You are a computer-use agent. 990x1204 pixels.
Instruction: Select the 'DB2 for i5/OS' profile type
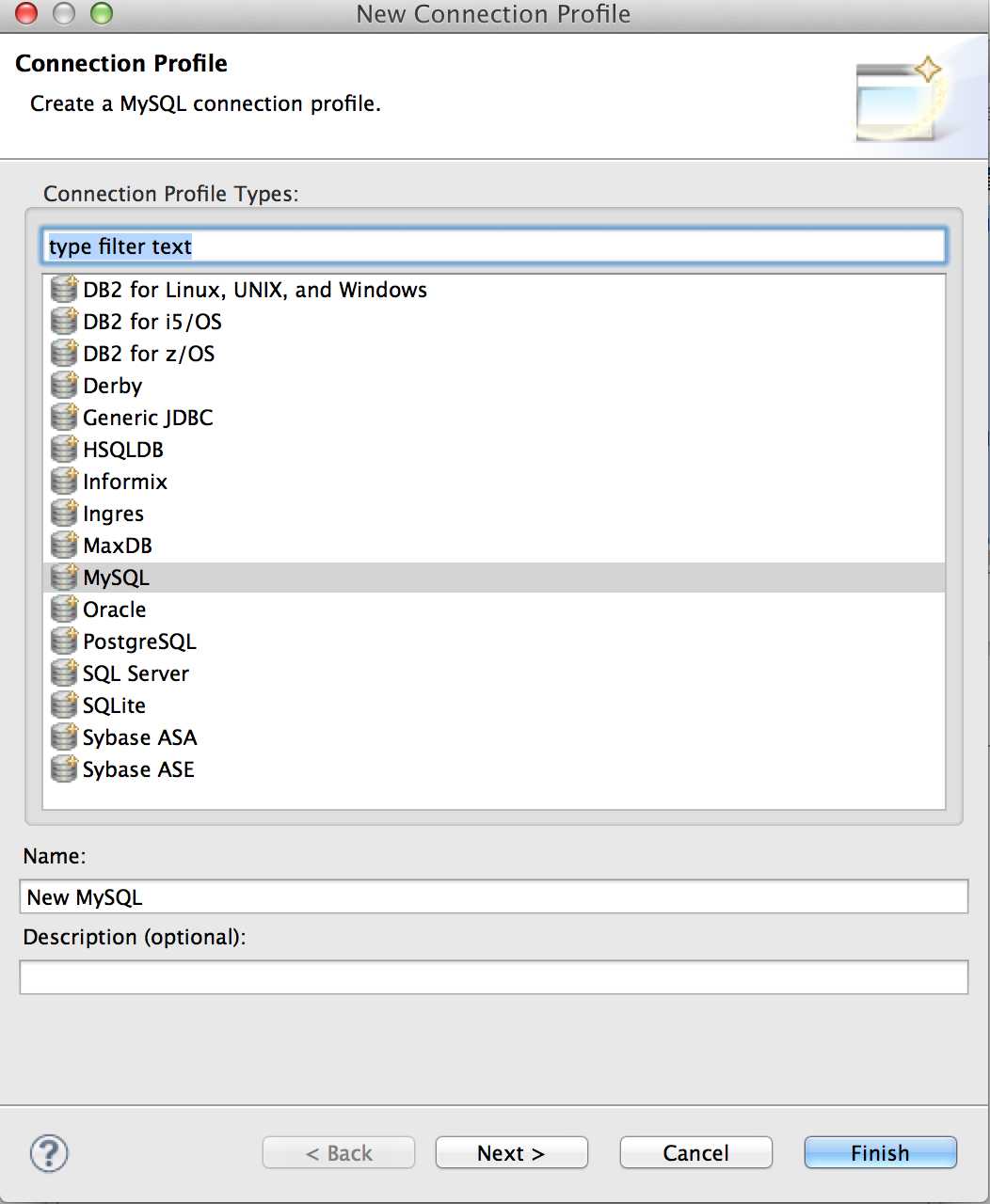152,322
